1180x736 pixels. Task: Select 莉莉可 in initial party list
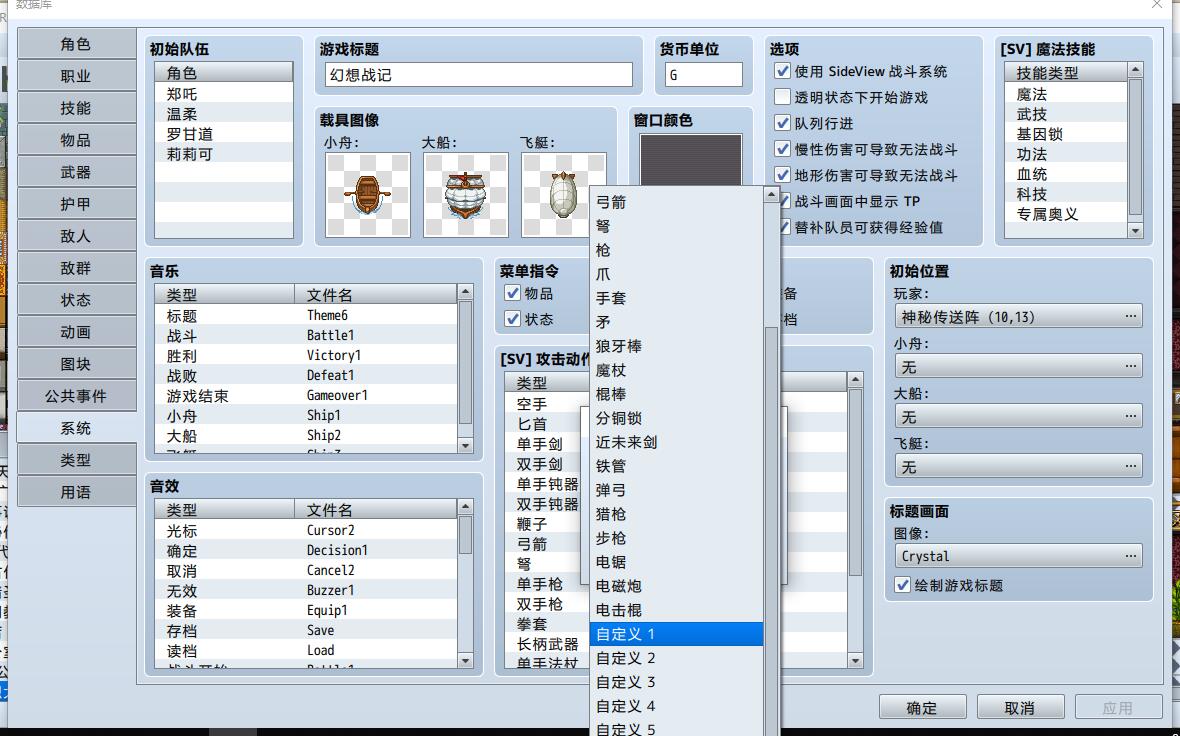pyautogui.click(x=224, y=154)
